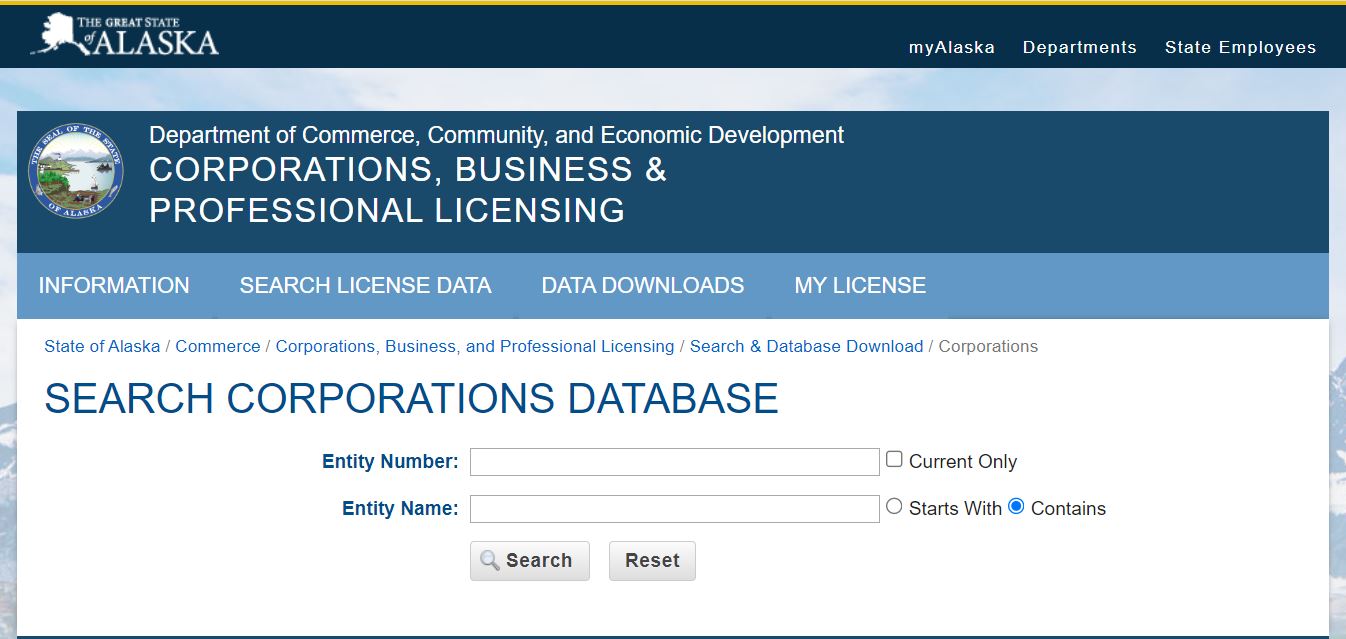
Task: Open the SEARCH LICENSE DATA menu
Action: 365,286
